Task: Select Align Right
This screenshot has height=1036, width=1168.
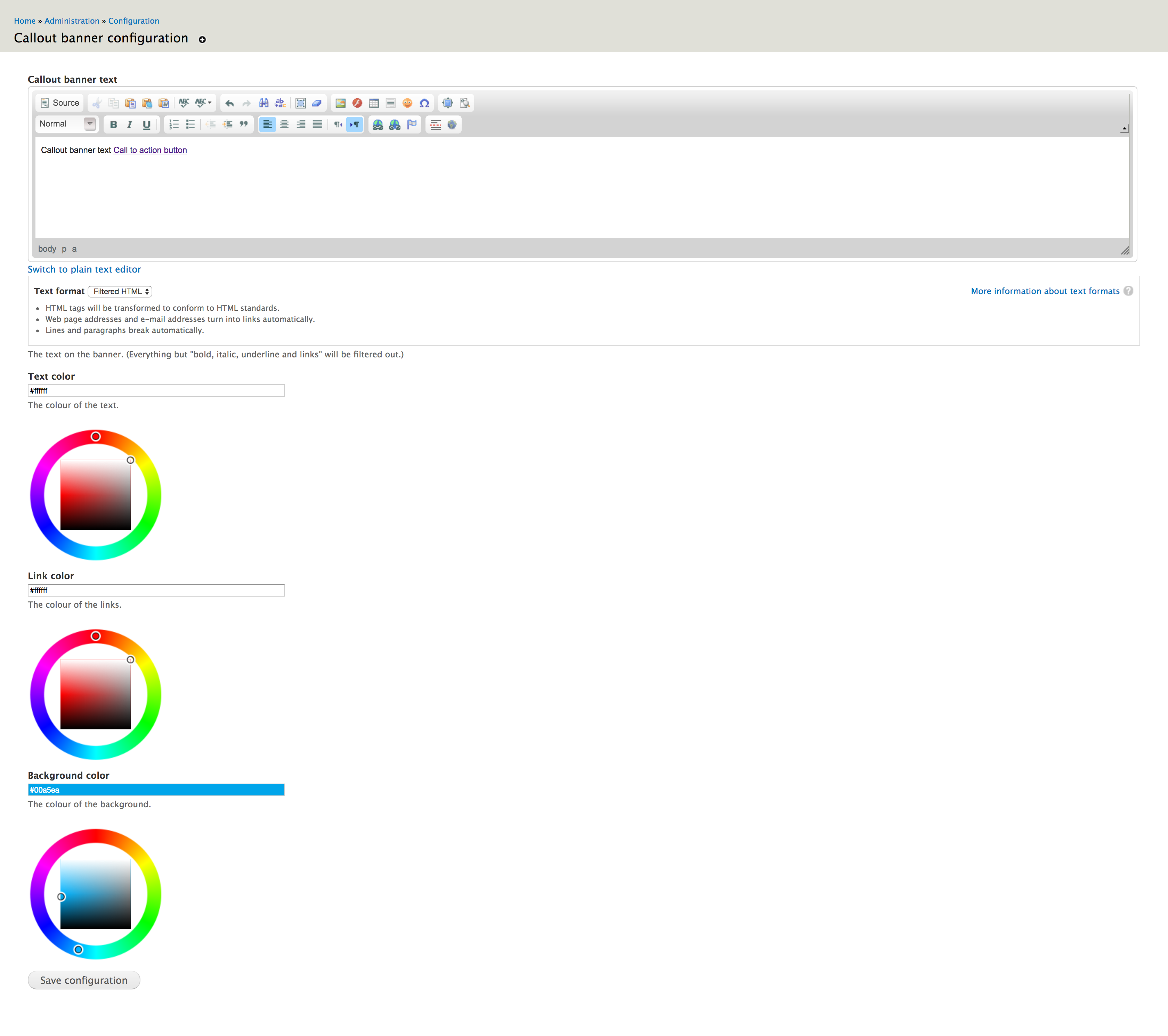Action: click(301, 124)
